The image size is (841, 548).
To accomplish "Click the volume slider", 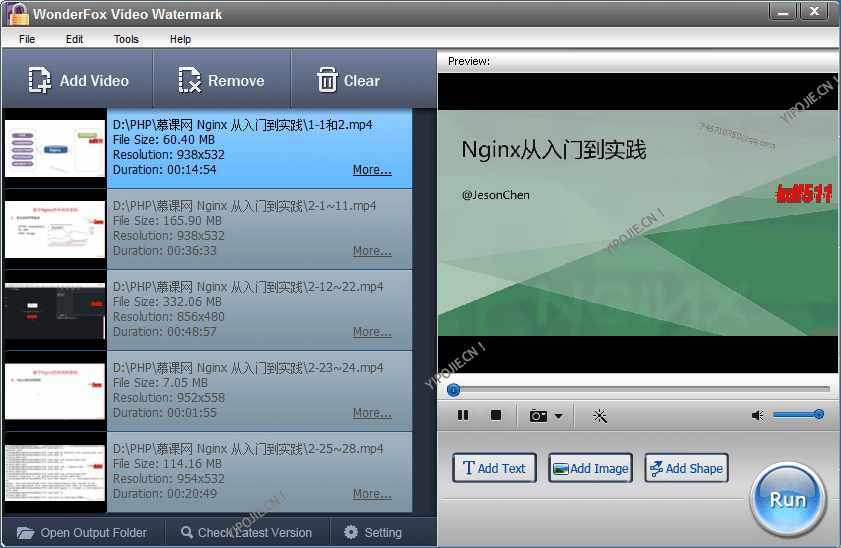I will point(797,415).
